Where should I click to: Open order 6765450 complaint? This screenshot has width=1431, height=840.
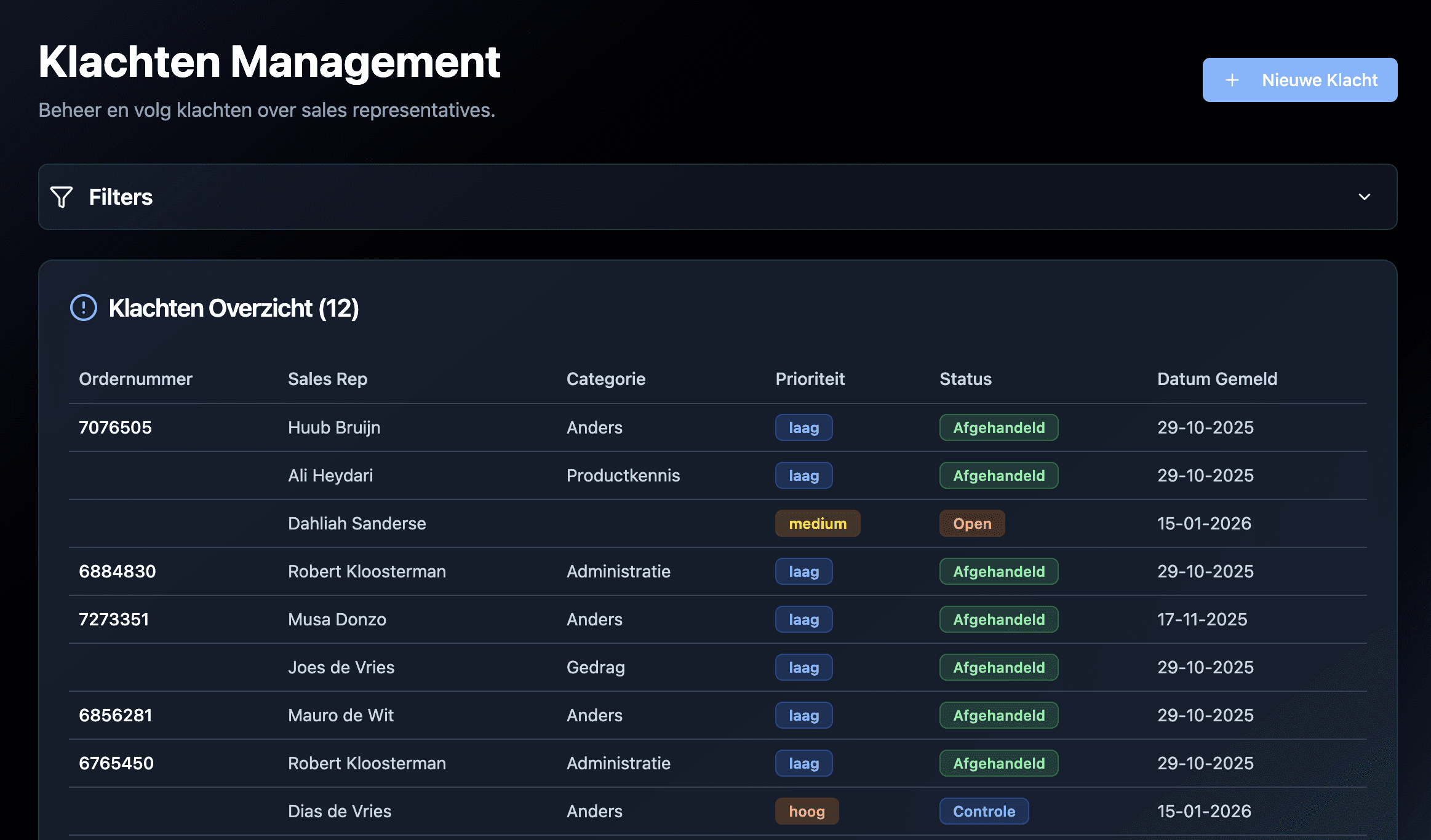[116, 763]
